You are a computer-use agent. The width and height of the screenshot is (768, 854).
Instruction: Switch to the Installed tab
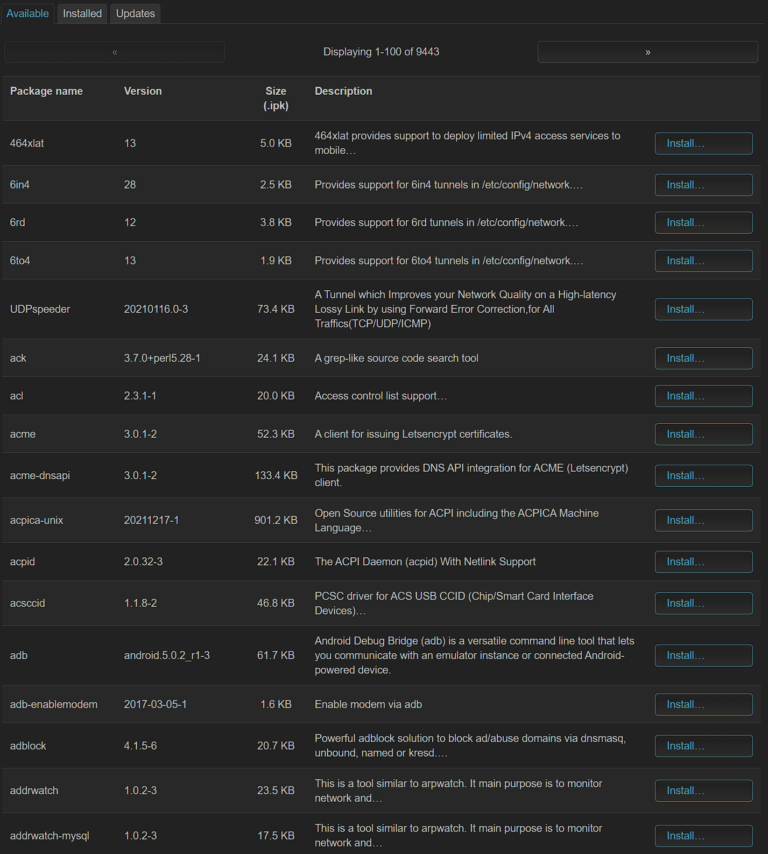[82, 13]
